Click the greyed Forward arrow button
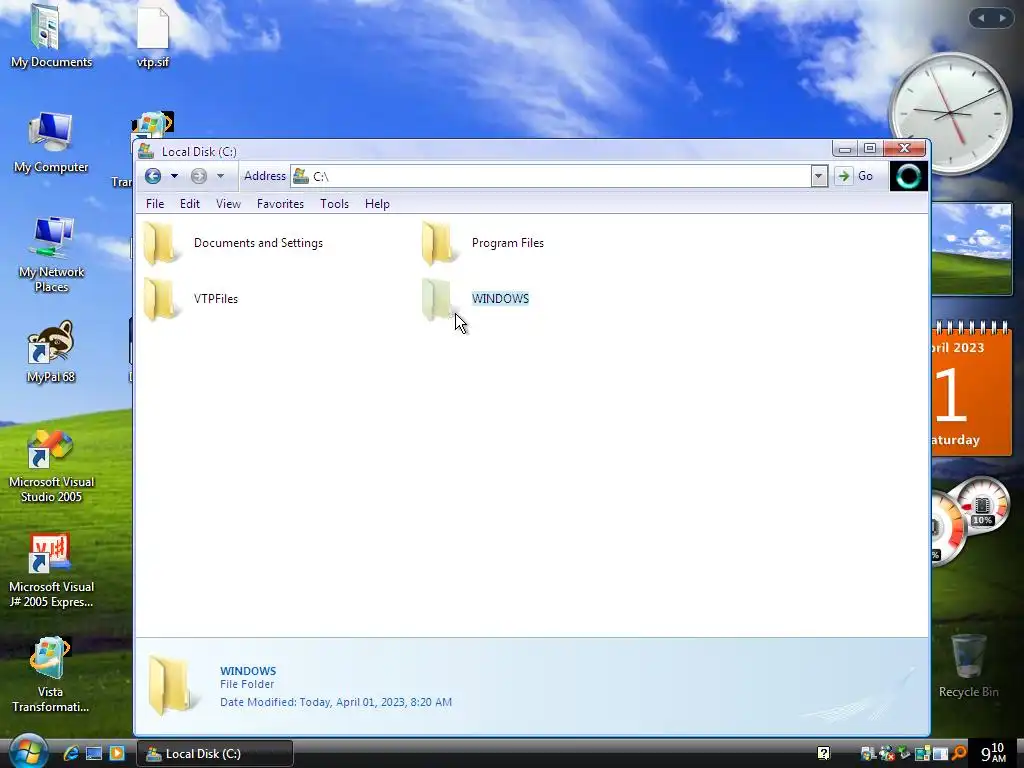This screenshot has height=768, width=1024. coord(199,176)
